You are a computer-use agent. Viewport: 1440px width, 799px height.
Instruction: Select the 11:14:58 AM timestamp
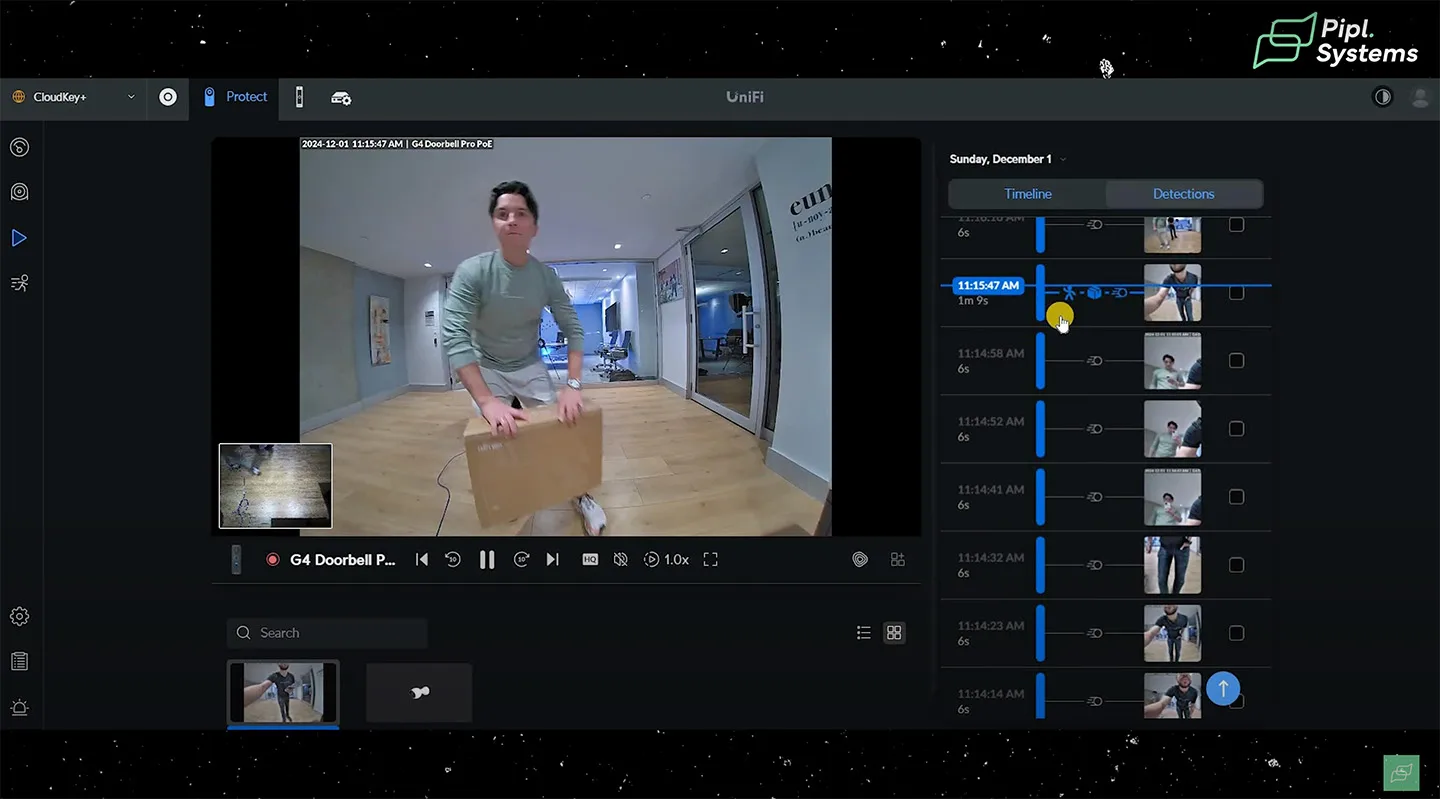(991, 353)
